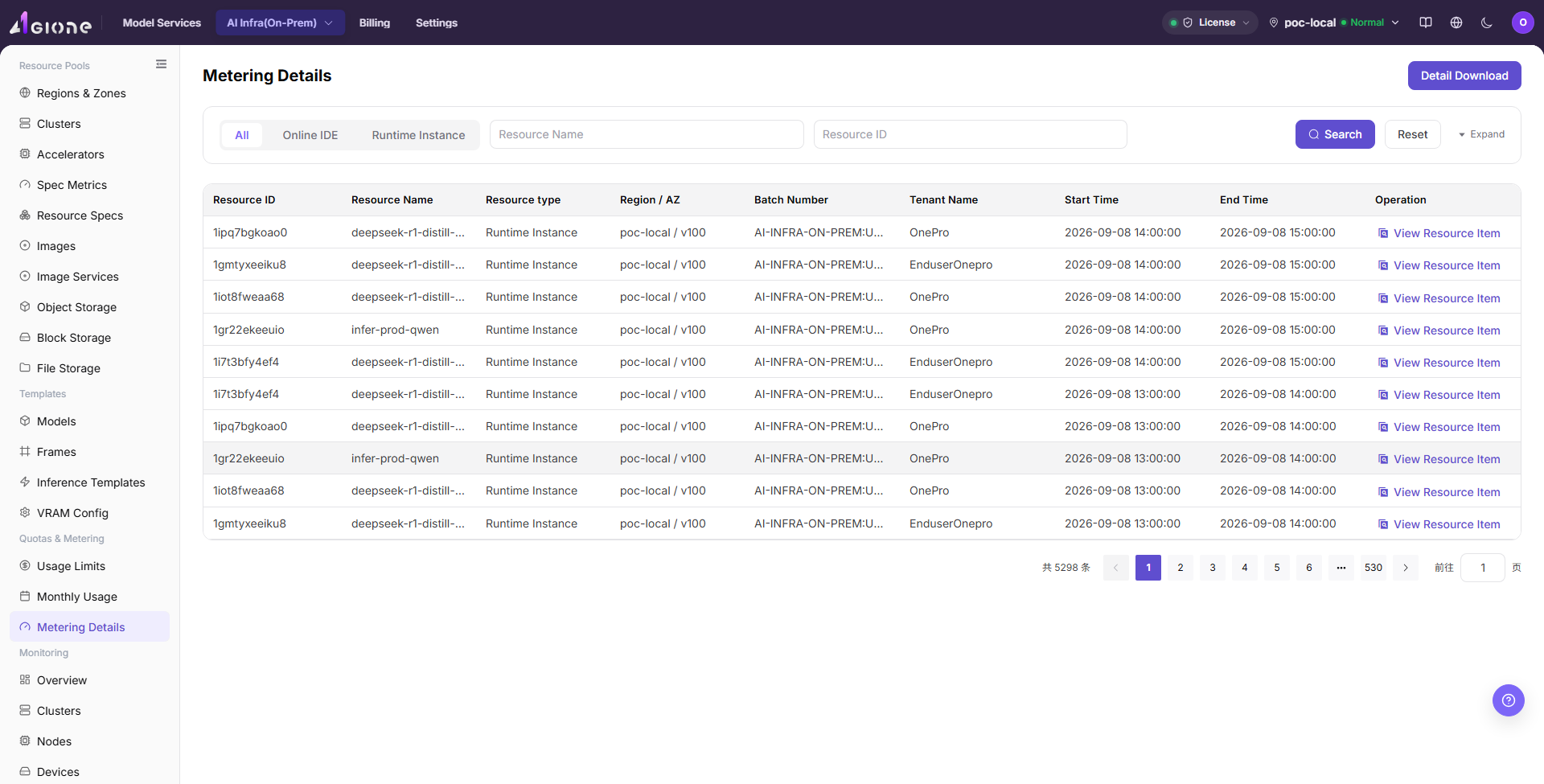Click the Detail Download button

[x=1464, y=76]
